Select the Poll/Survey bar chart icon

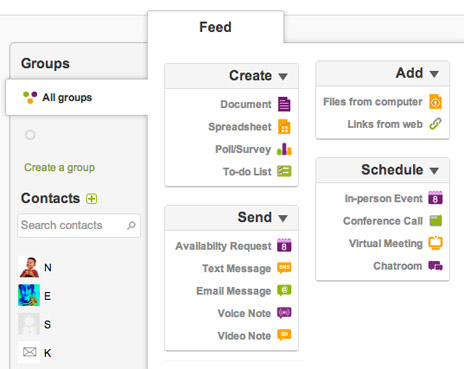coord(284,149)
